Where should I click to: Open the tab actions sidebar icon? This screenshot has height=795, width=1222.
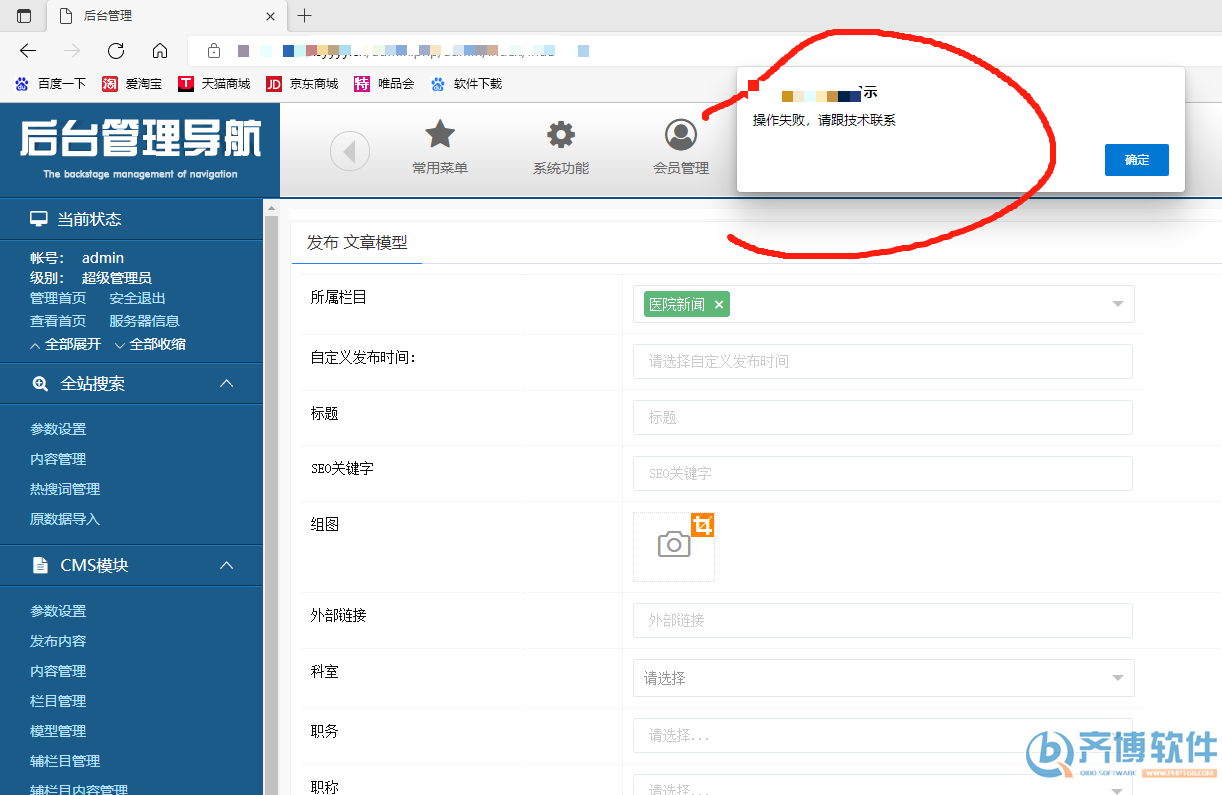pyautogui.click(x=24, y=16)
